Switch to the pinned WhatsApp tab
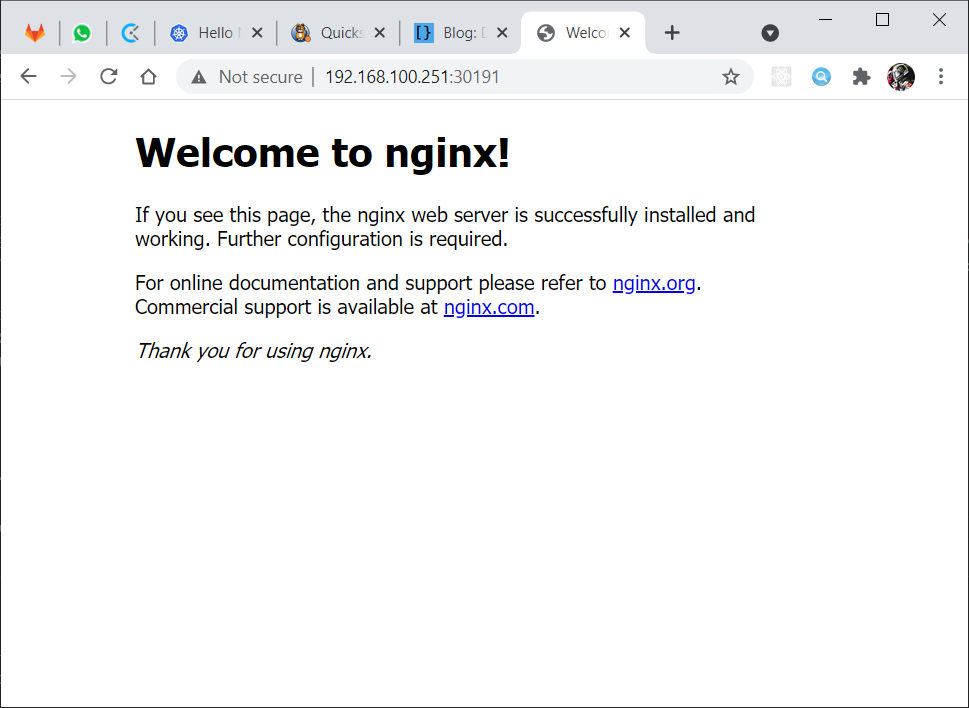The height and width of the screenshot is (708, 969). [82, 33]
